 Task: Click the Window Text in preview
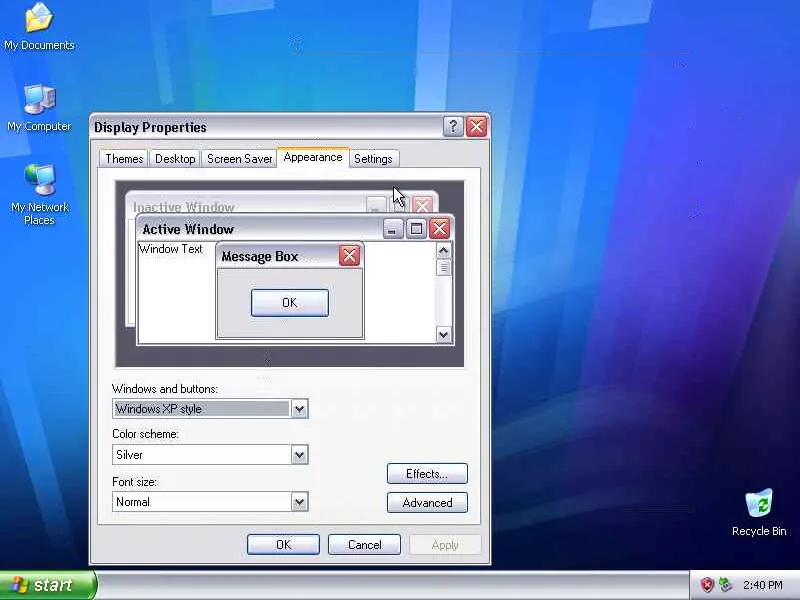(171, 249)
